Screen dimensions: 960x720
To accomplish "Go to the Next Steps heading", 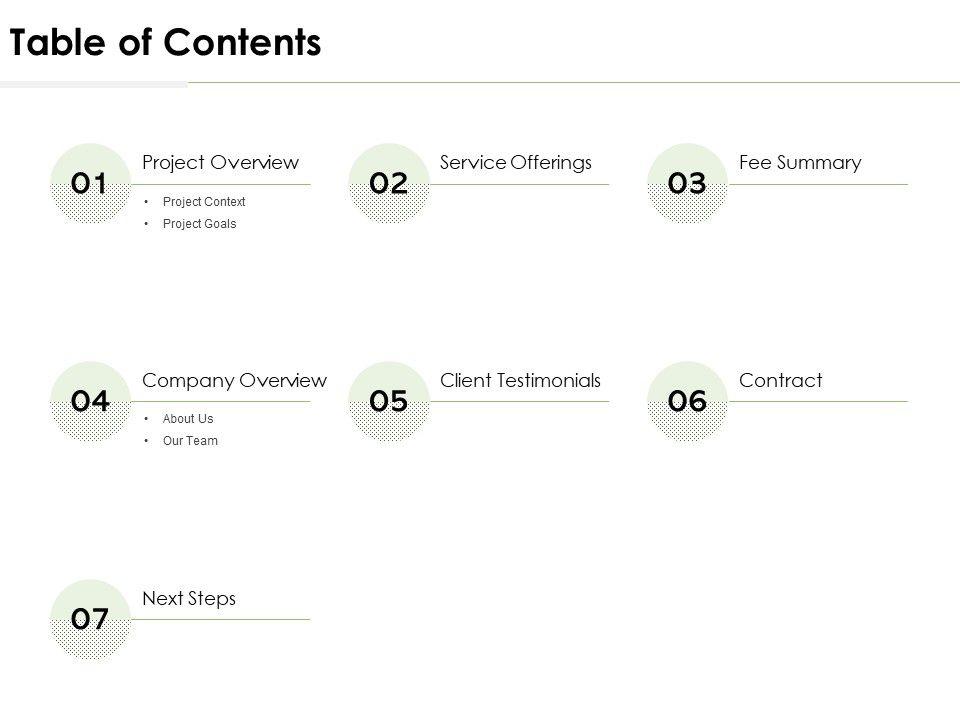I will (189, 599).
